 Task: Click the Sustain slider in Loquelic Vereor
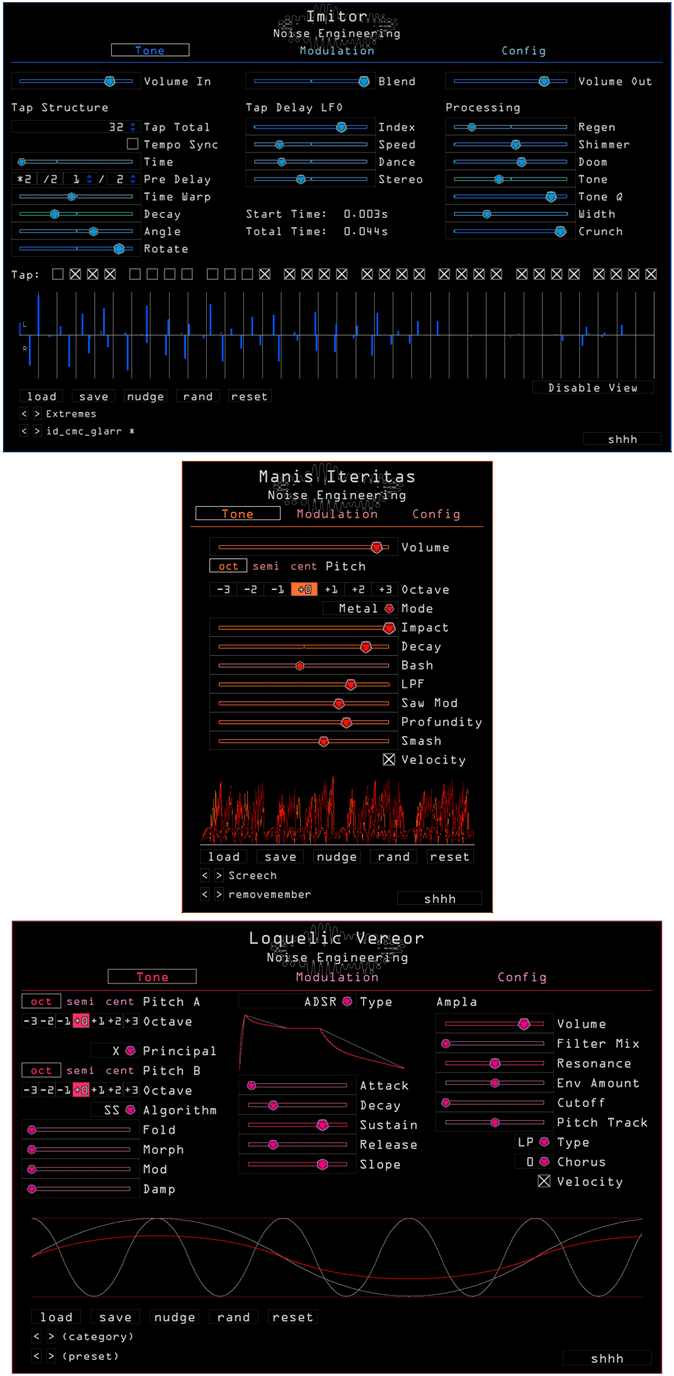point(296,1125)
